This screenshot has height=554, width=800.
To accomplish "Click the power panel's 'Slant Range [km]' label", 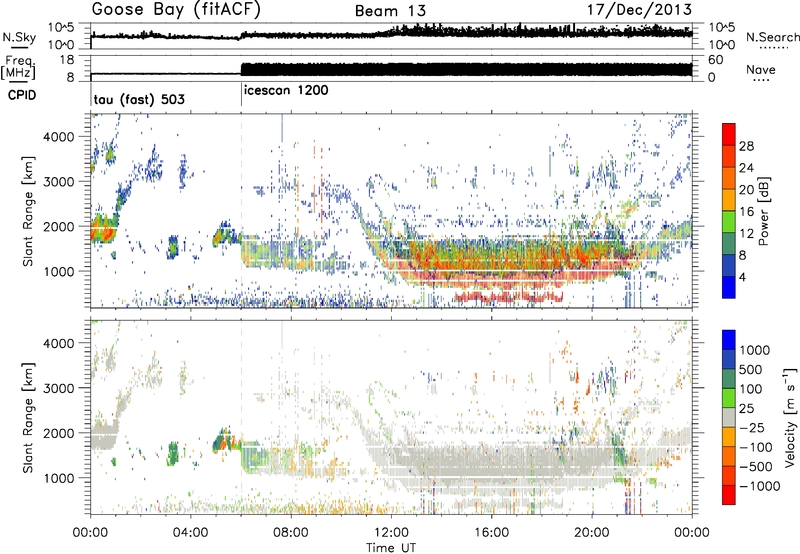I will point(28,211).
